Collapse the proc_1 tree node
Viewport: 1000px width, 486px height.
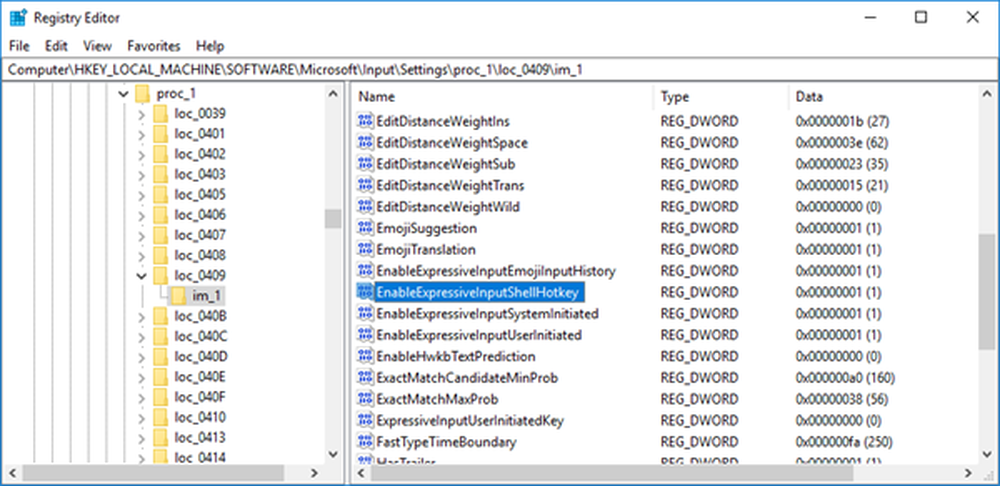(123, 94)
